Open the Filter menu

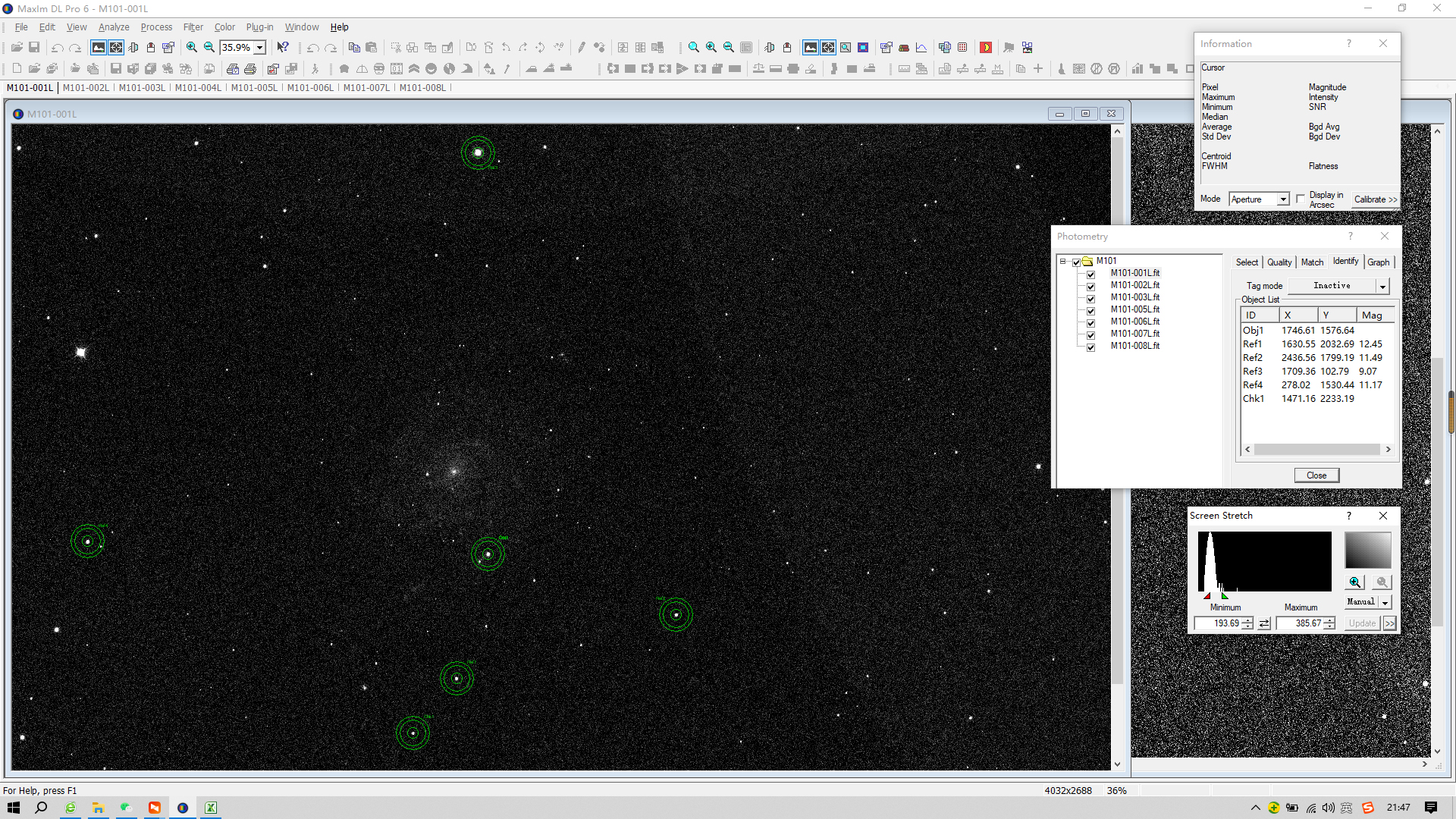pyautogui.click(x=193, y=27)
